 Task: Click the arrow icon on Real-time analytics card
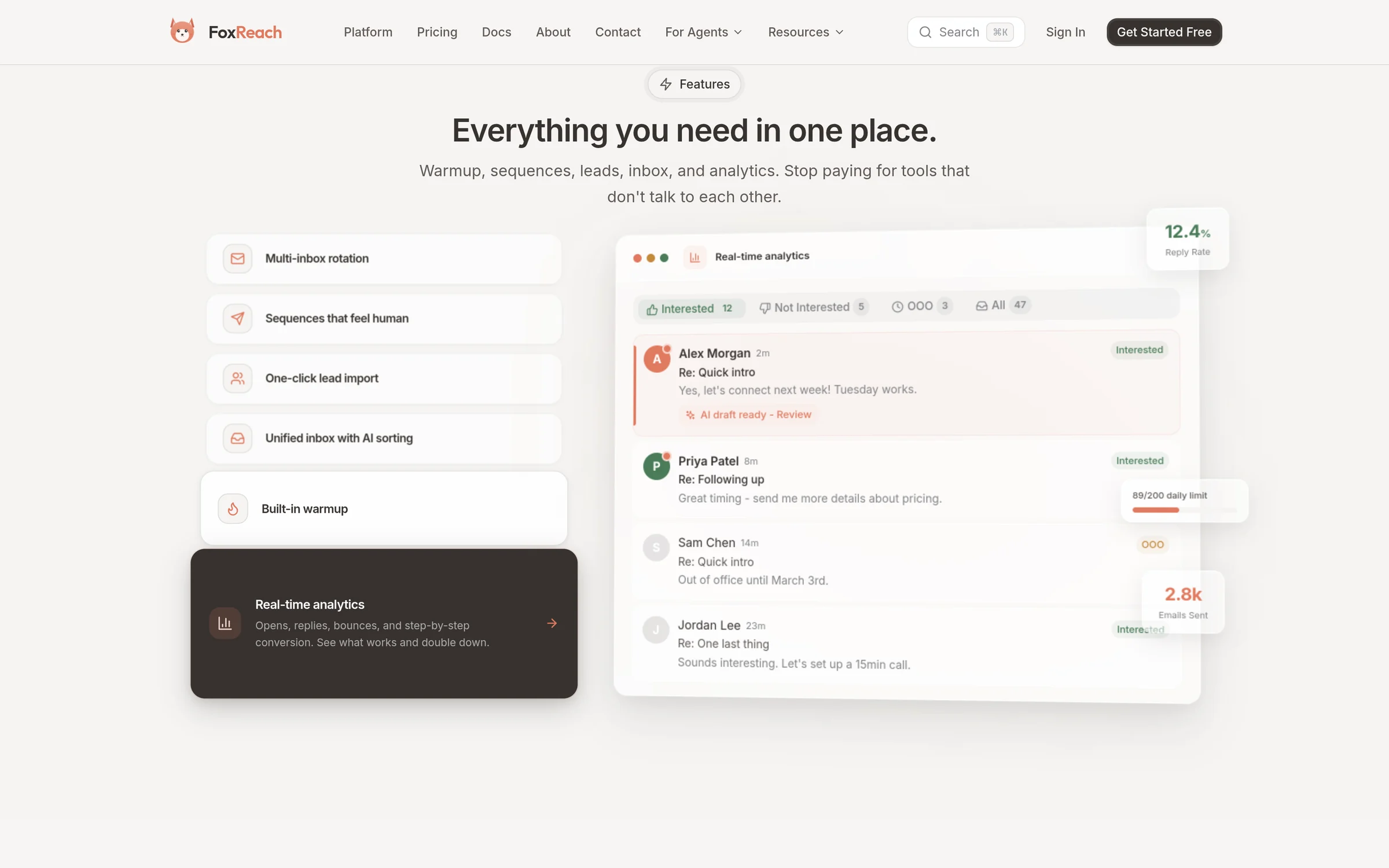point(552,623)
